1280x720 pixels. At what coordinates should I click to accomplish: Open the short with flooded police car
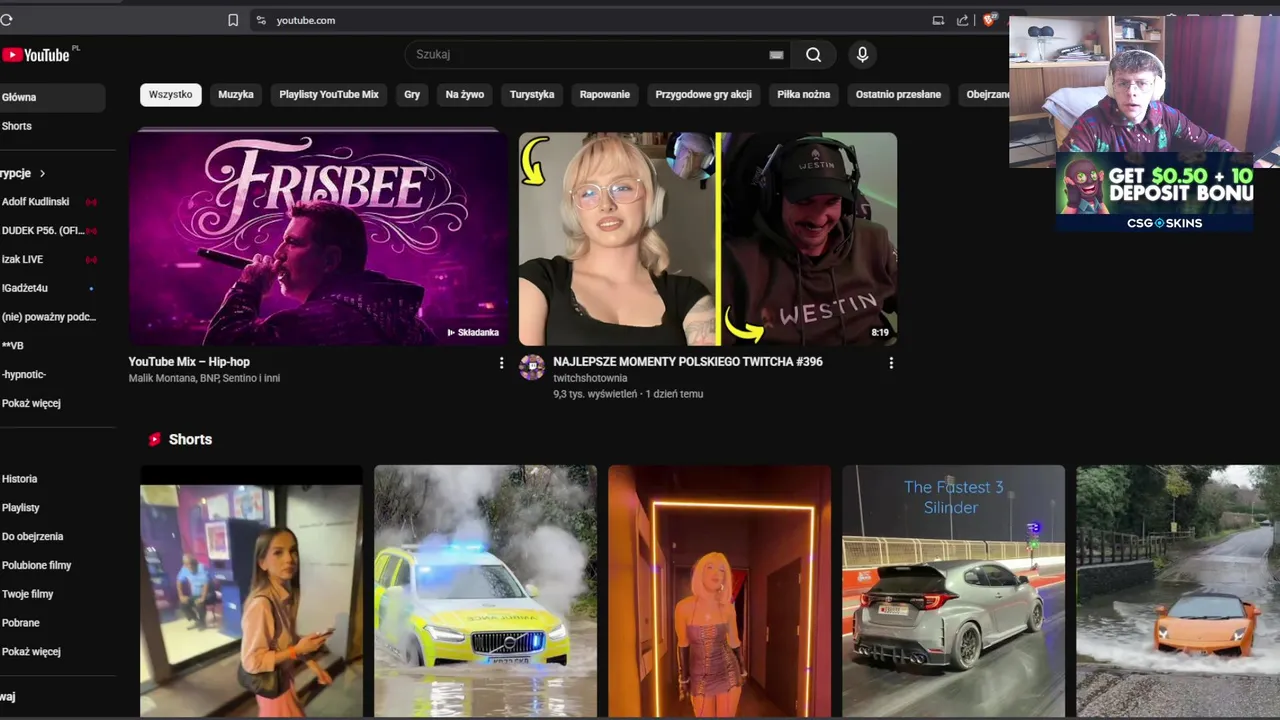485,591
